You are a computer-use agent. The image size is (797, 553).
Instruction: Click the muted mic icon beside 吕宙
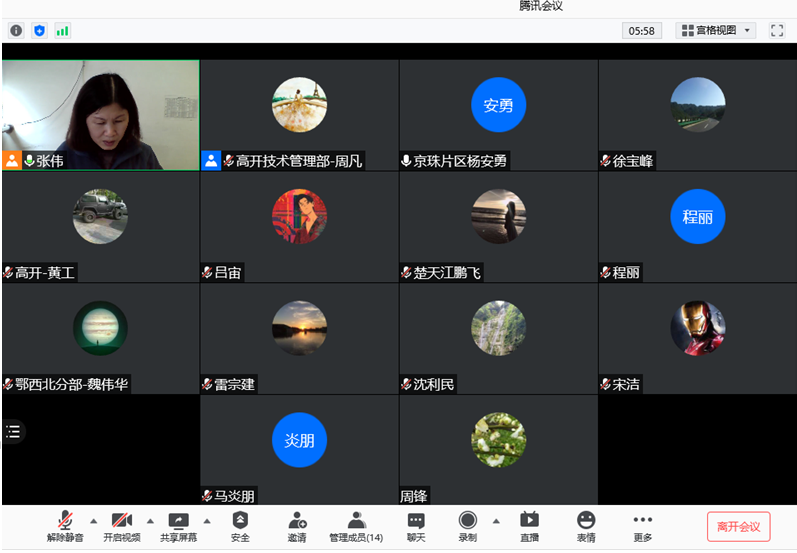tap(207, 273)
